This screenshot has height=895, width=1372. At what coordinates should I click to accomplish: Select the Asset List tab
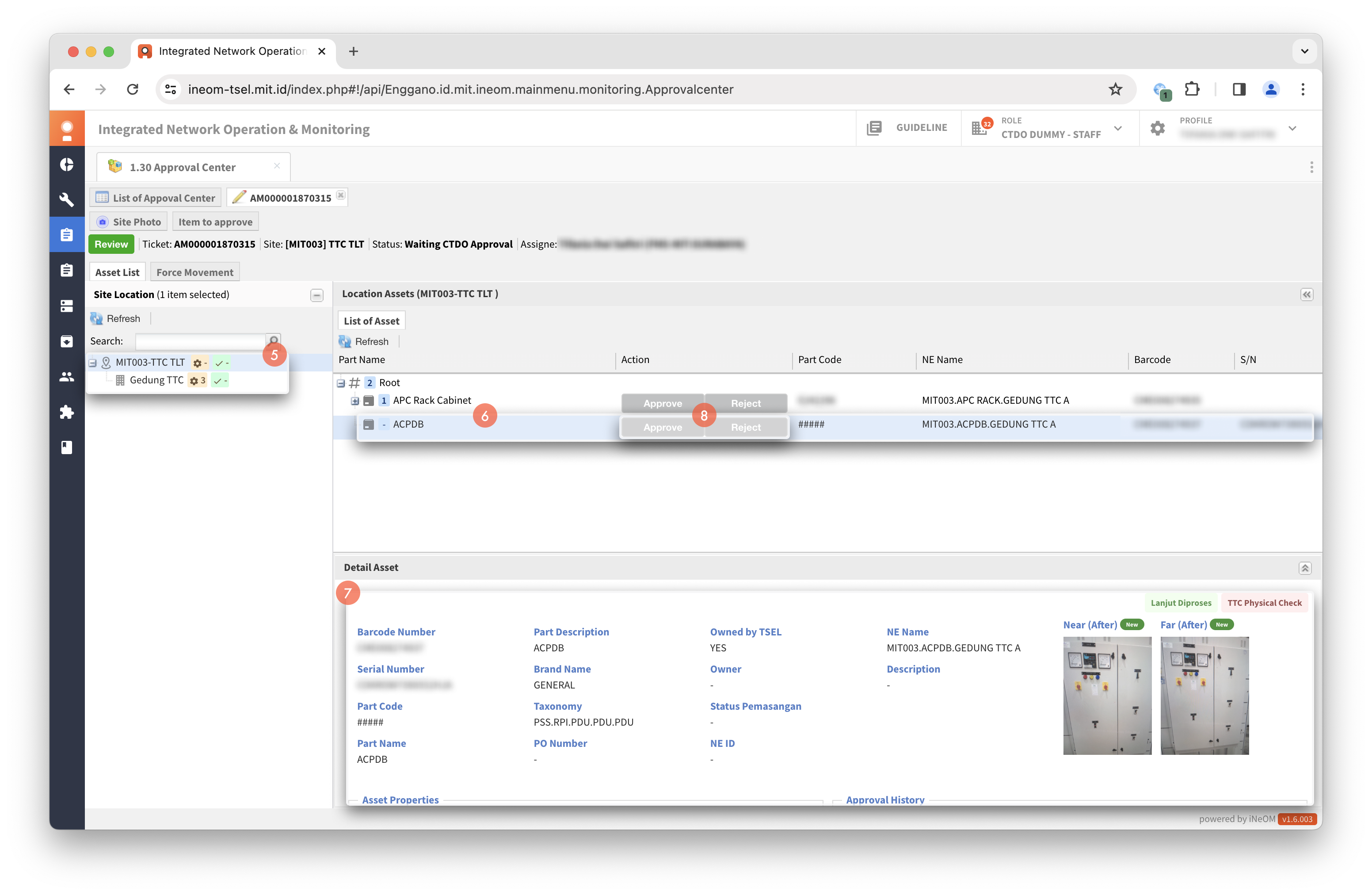[117, 272]
